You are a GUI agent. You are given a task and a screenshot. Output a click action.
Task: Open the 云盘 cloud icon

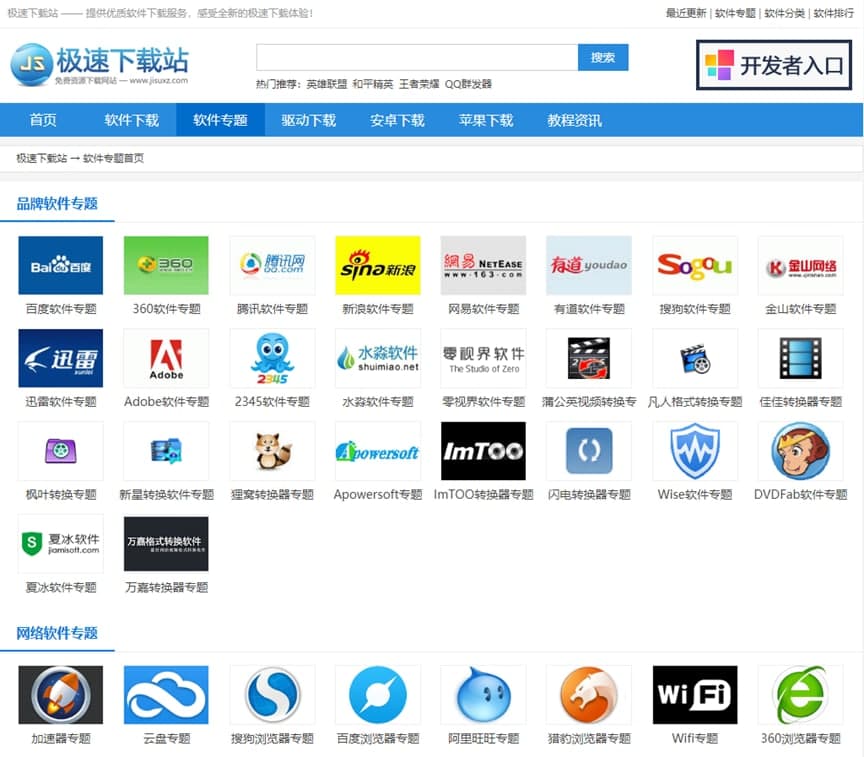tap(166, 695)
